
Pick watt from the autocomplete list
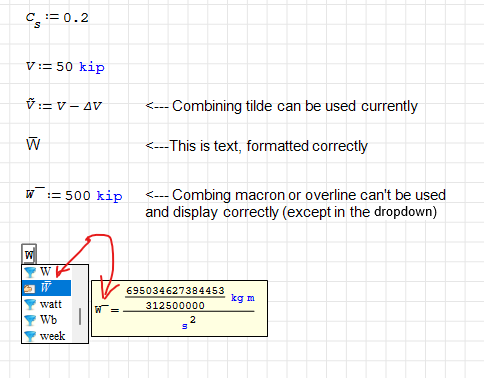(x=46, y=304)
